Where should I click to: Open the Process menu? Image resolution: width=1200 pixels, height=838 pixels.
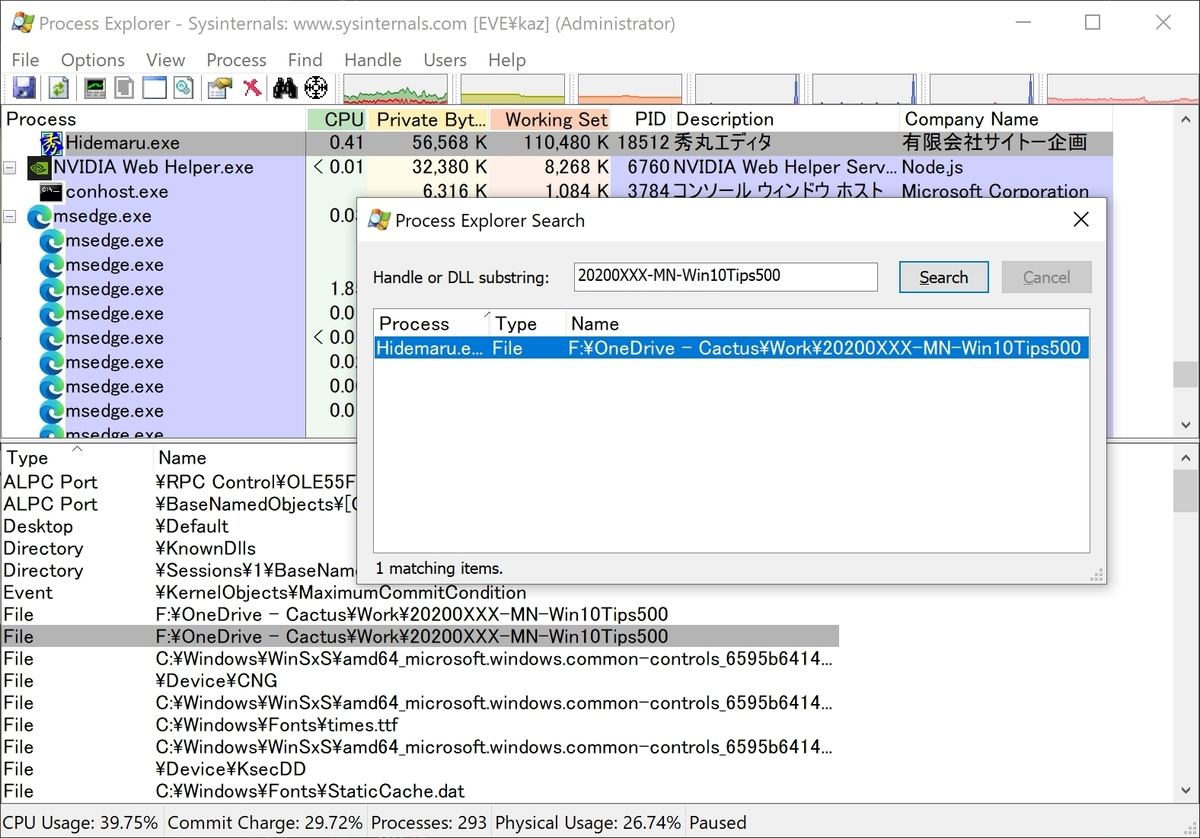click(x=236, y=60)
